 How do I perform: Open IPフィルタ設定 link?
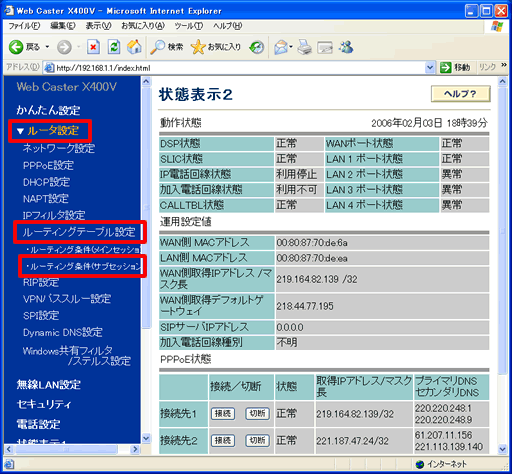(x=54, y=215)
